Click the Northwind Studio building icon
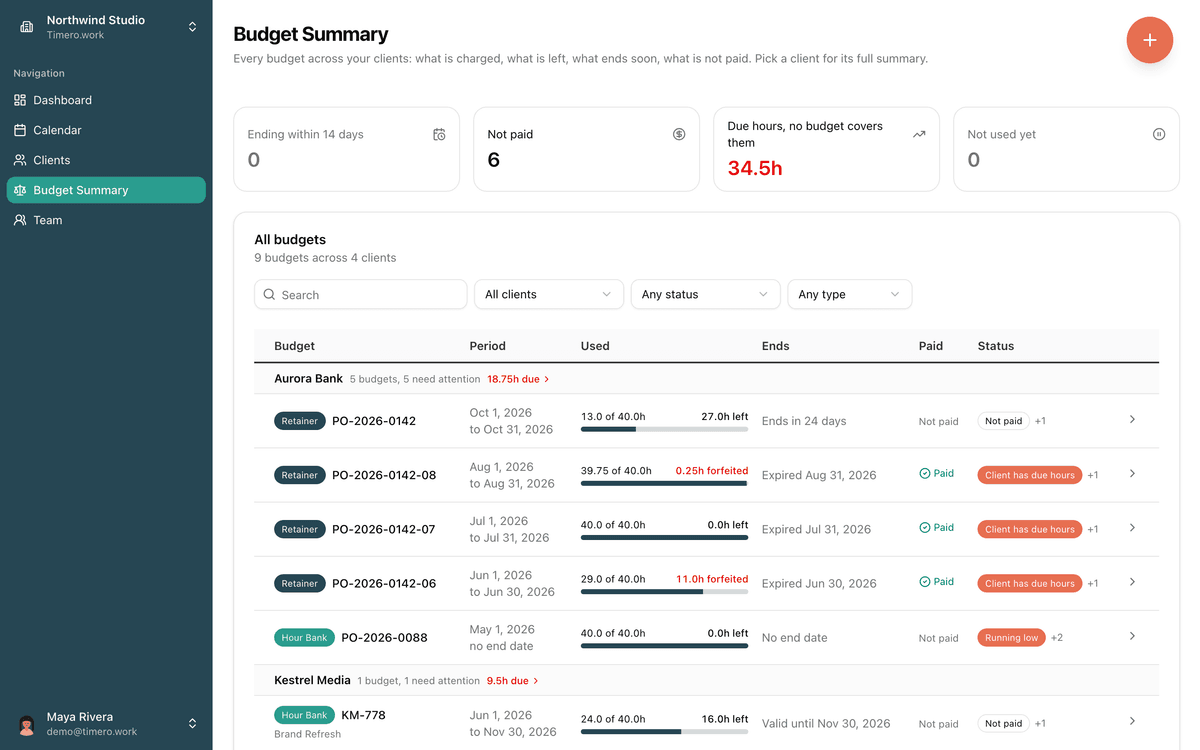1200x750 pixels. tap(27, 27)
